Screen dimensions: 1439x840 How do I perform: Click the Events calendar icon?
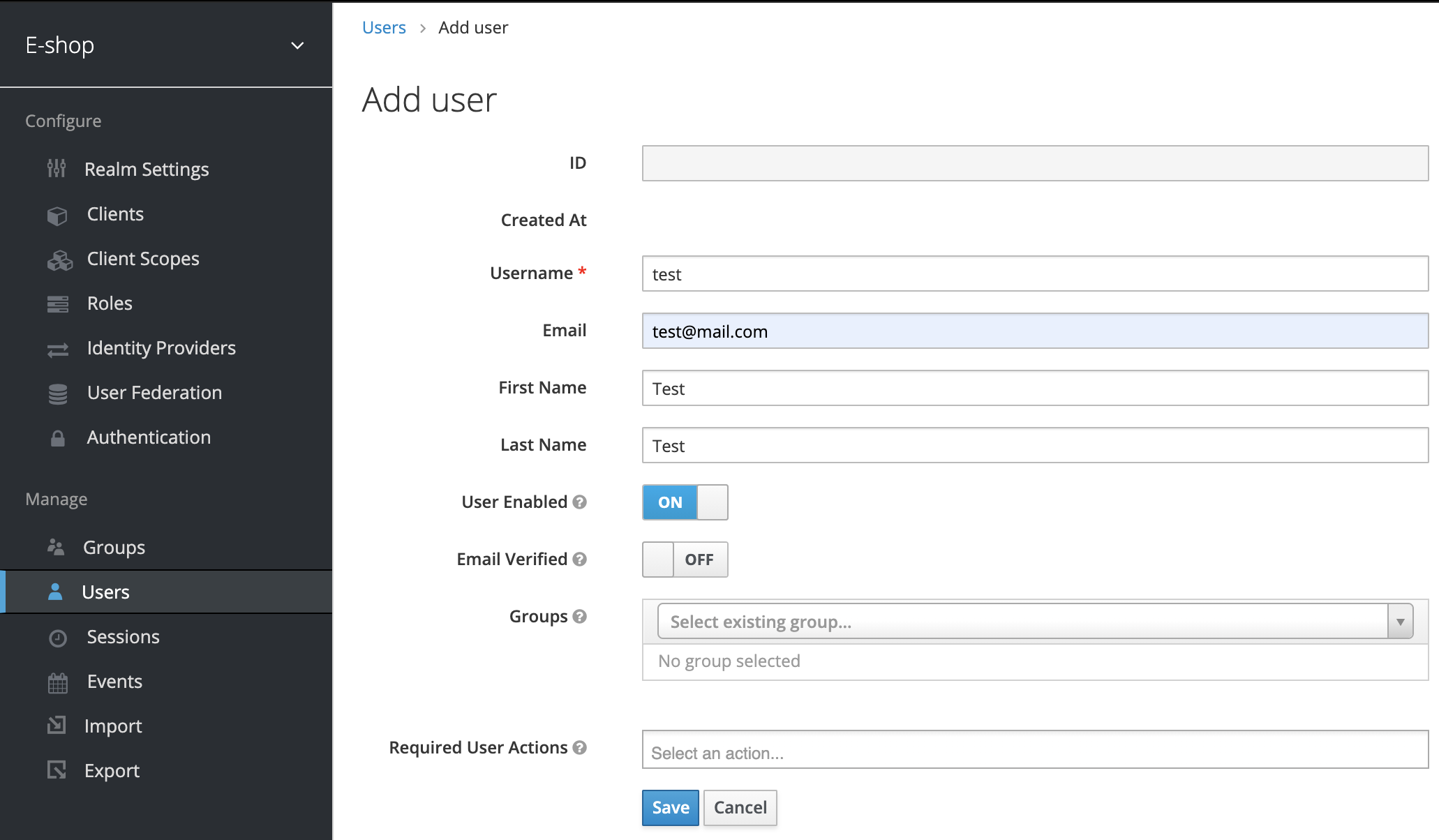[57, 682]
